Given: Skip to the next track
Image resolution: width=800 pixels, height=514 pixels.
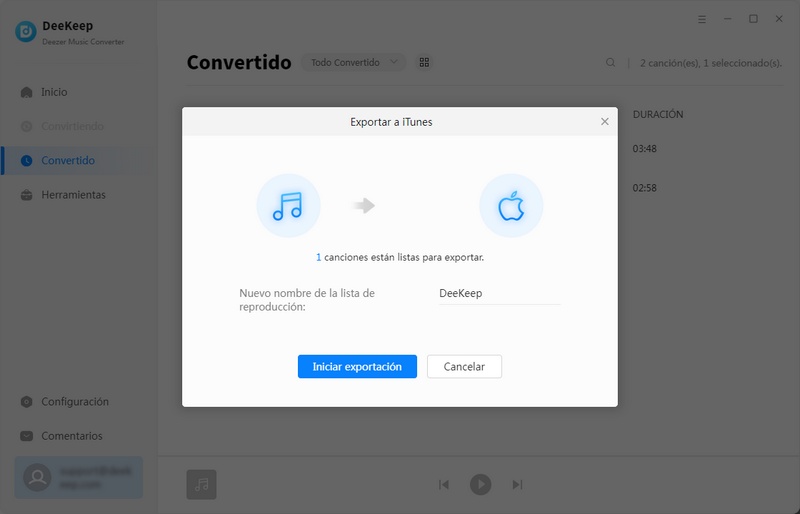Looking at the screenshot, I should [517, 484].
